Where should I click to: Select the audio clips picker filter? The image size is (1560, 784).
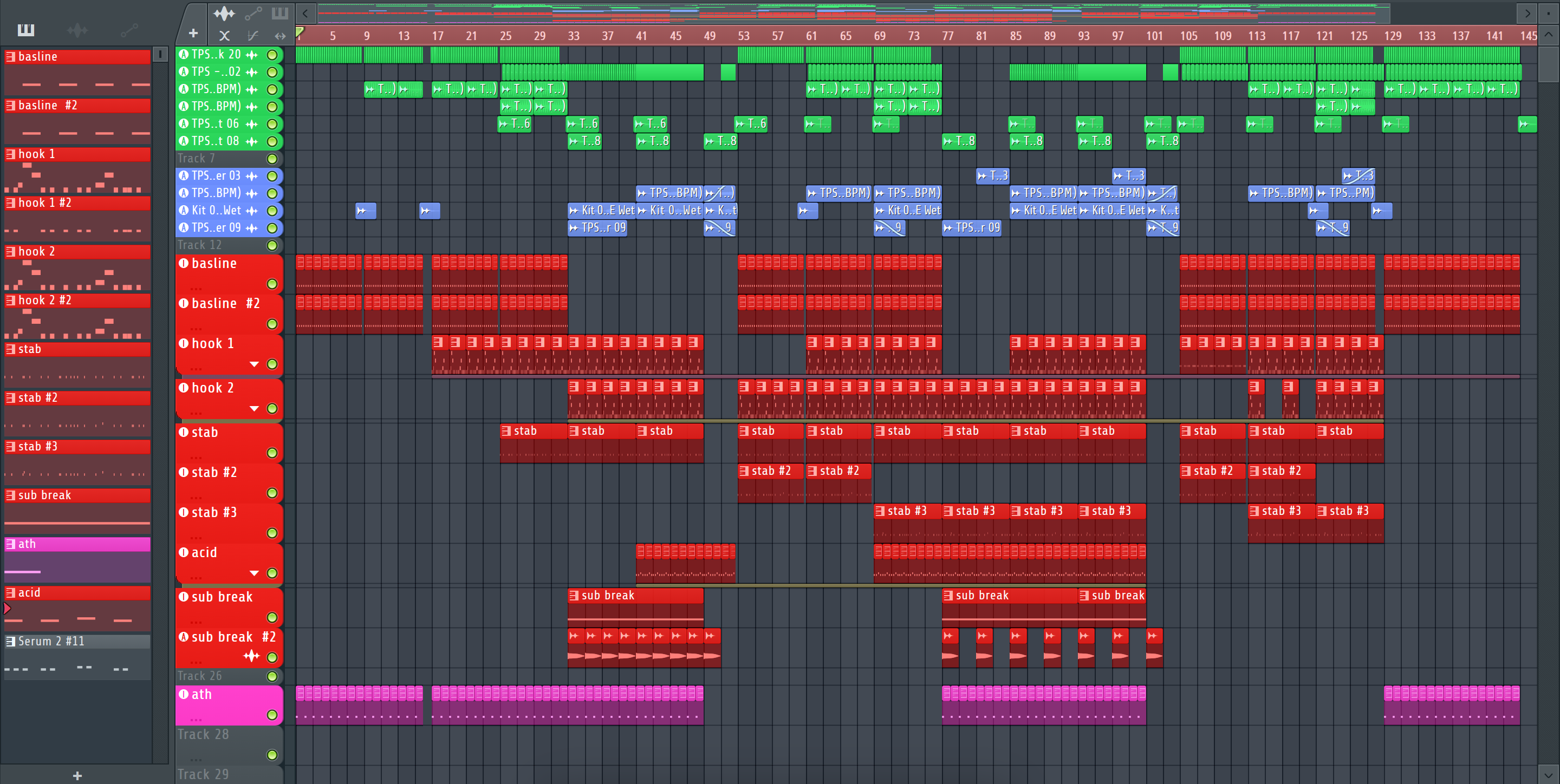point(77,30)
